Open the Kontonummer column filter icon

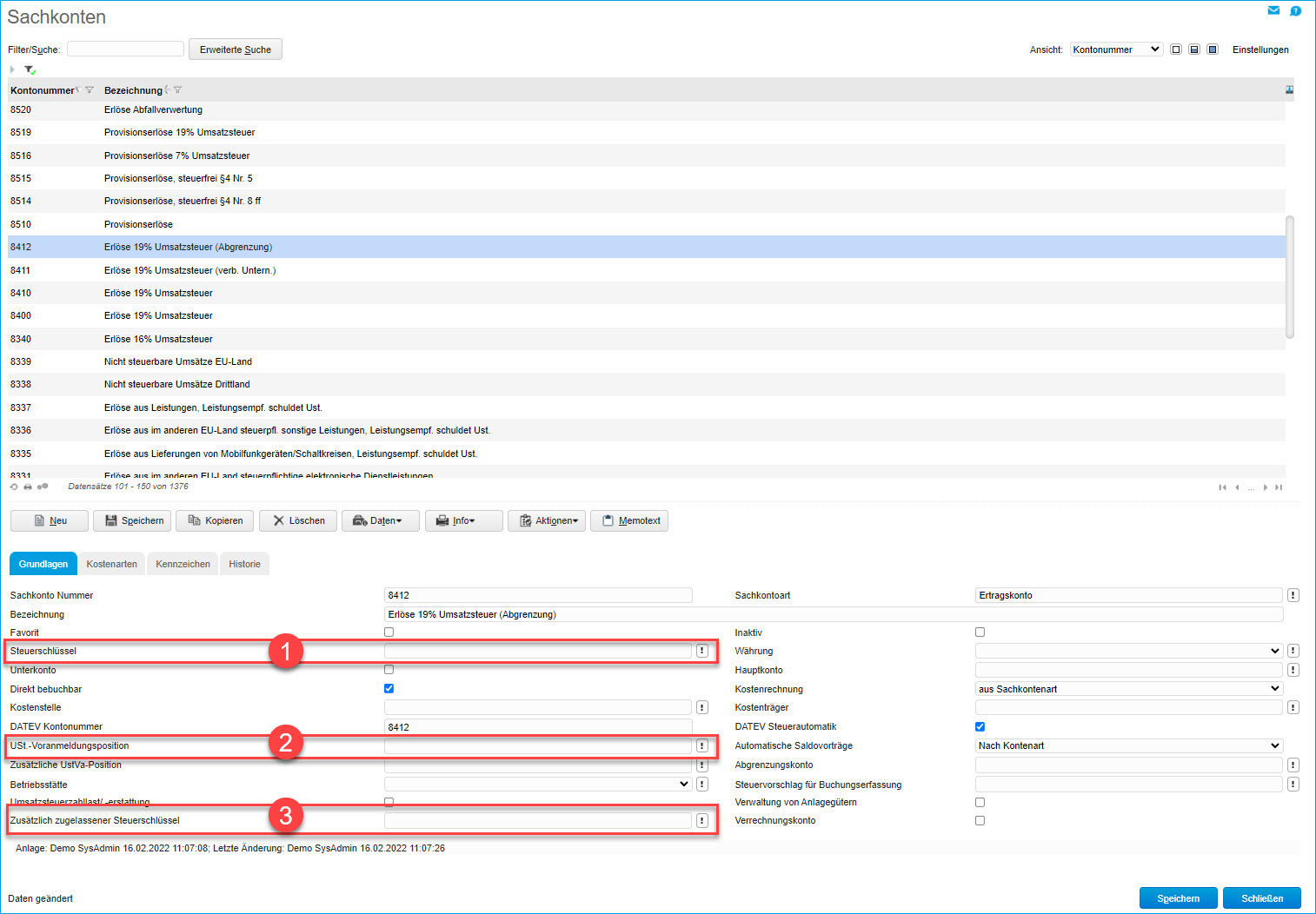[89, 90]
